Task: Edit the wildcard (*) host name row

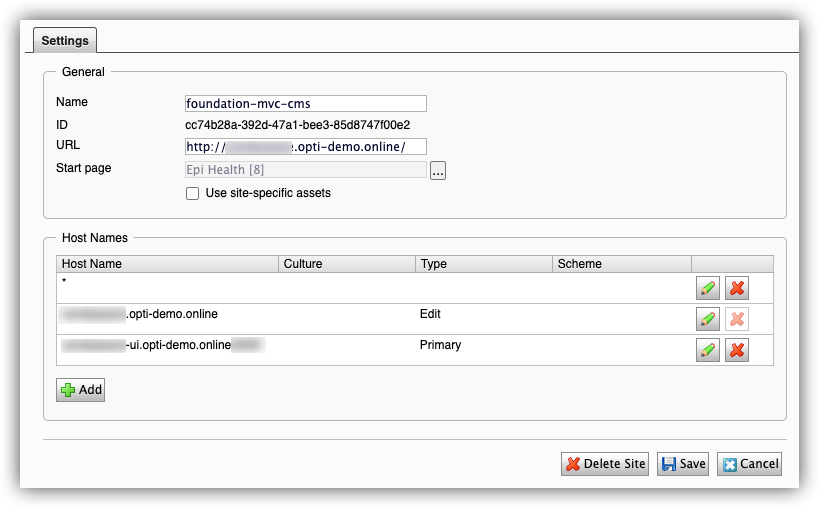Action: click(x=708, y=288)
